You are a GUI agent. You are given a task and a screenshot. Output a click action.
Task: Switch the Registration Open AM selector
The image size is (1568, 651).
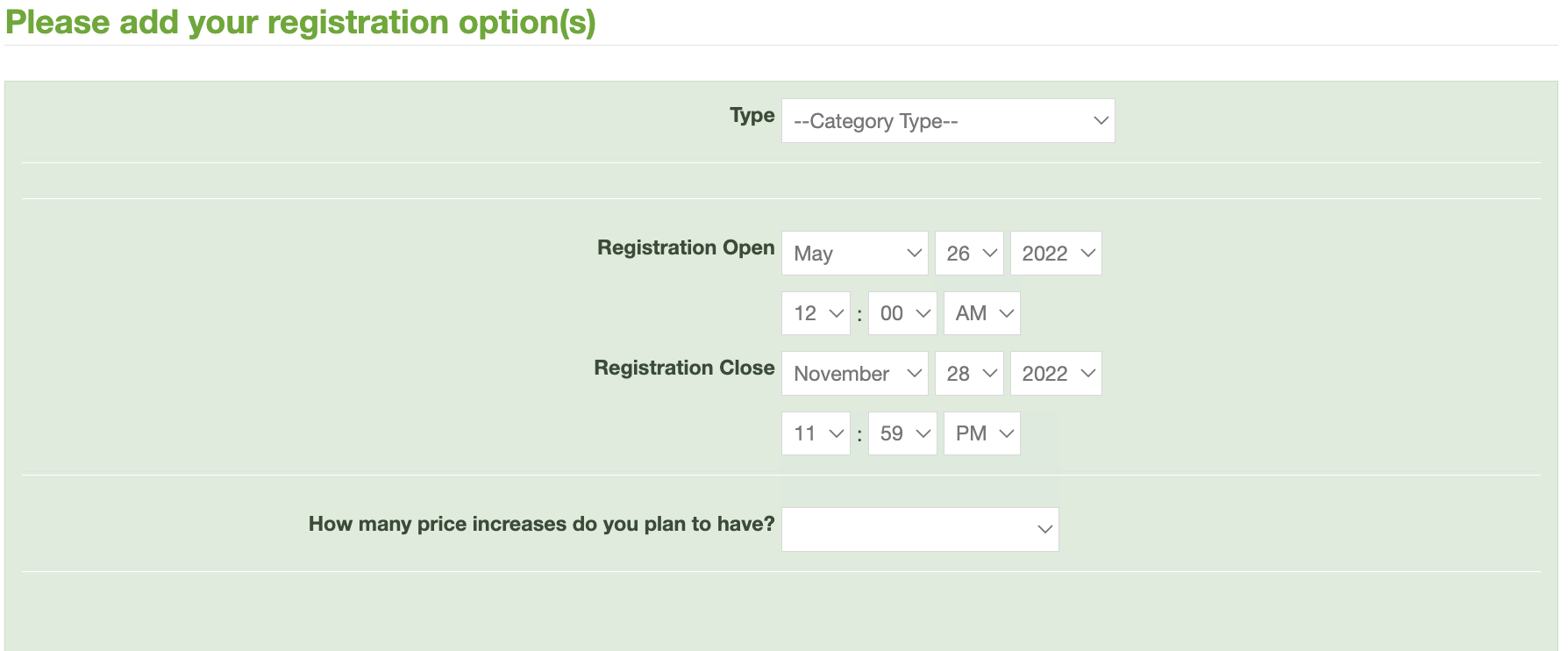coord(981,313)
